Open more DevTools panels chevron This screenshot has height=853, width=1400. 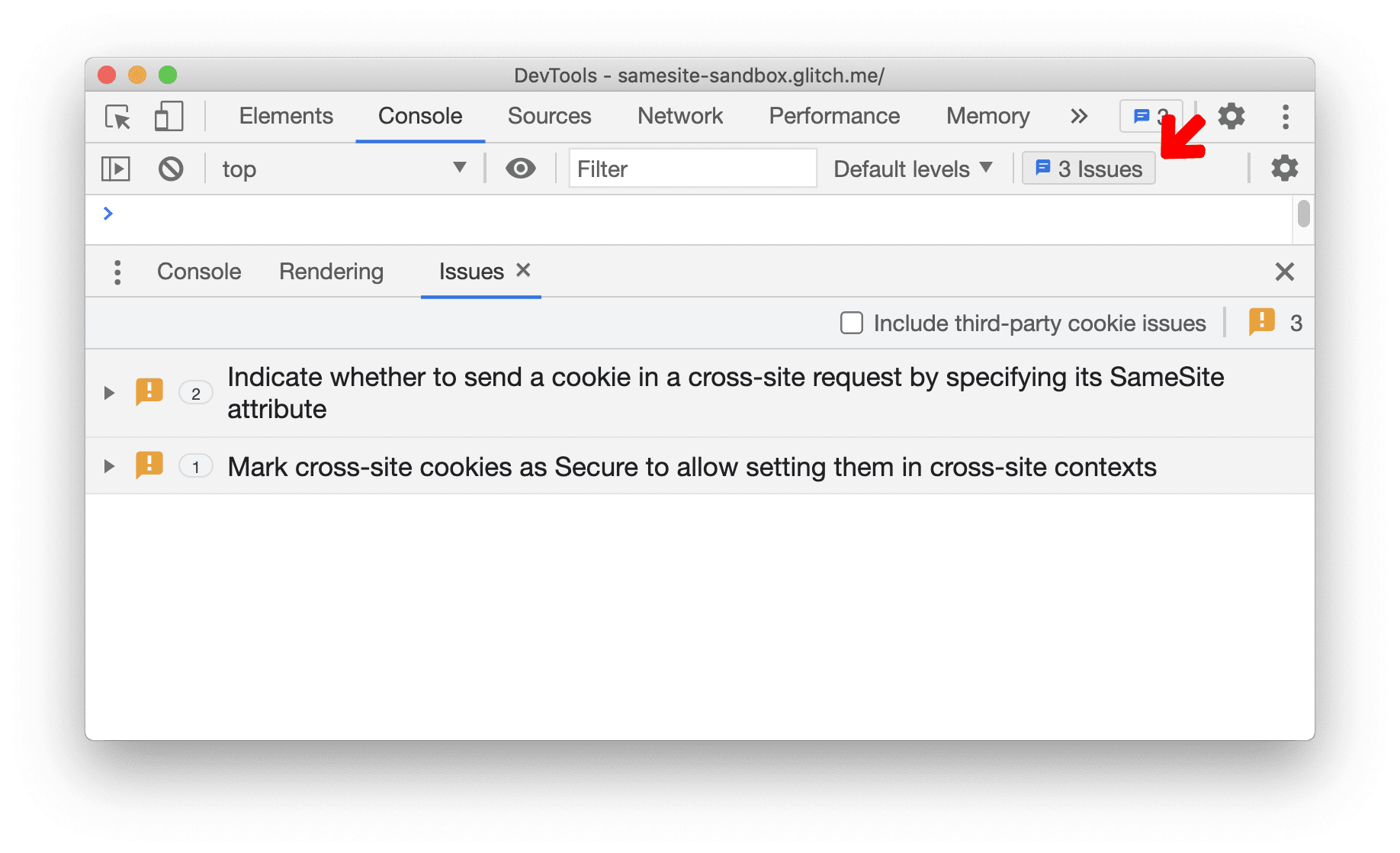pyautogui.click(x=1078, y=117)
